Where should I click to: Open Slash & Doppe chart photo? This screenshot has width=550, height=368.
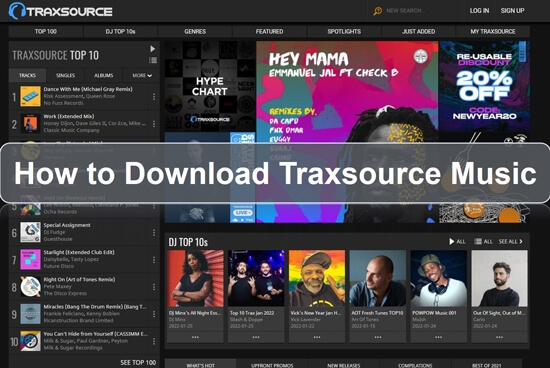pos(256,279)
